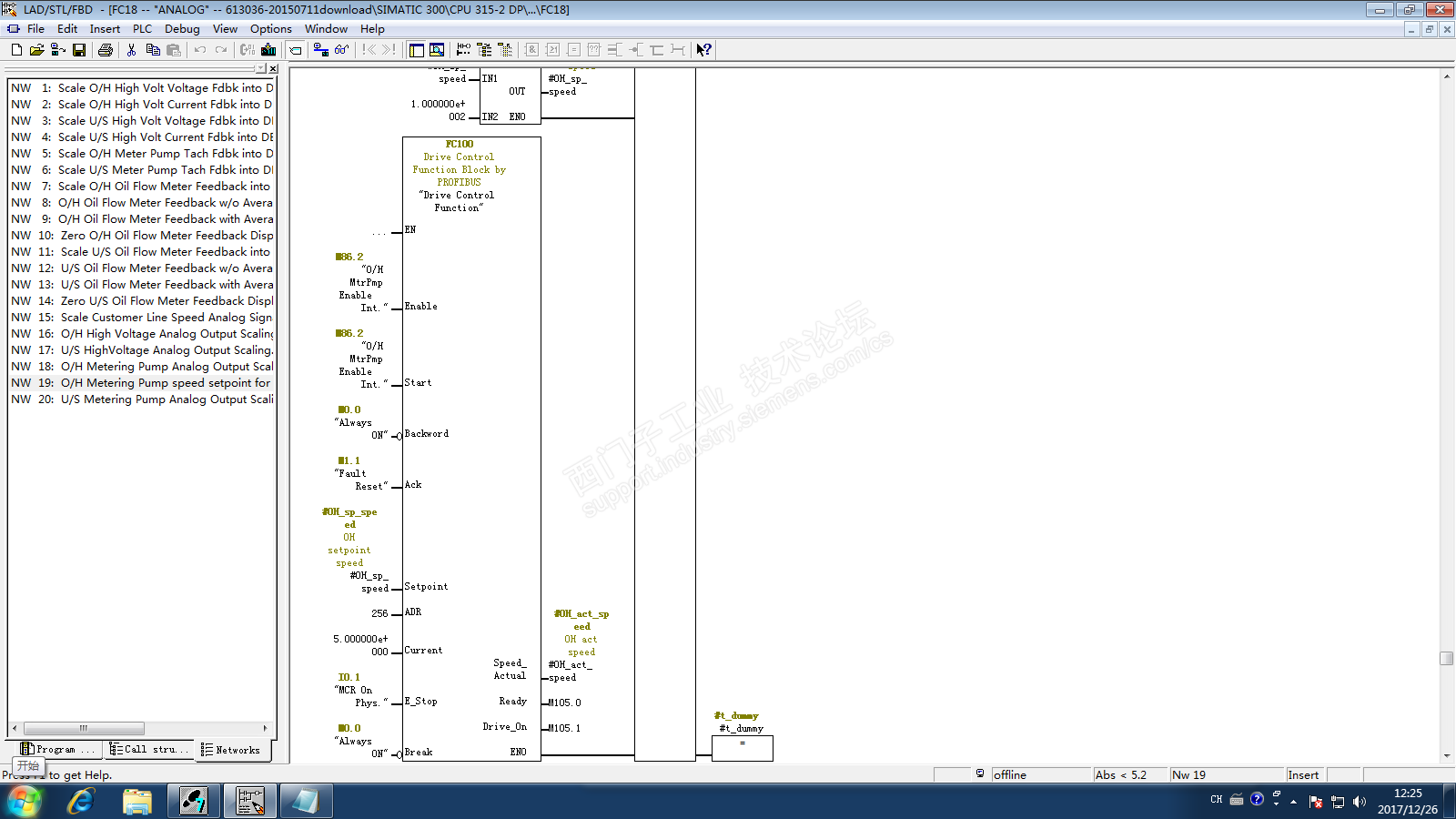Screen dimensions: 1456x819
Task: Click the Connection toolbar icon
Action: pos(678,50)
